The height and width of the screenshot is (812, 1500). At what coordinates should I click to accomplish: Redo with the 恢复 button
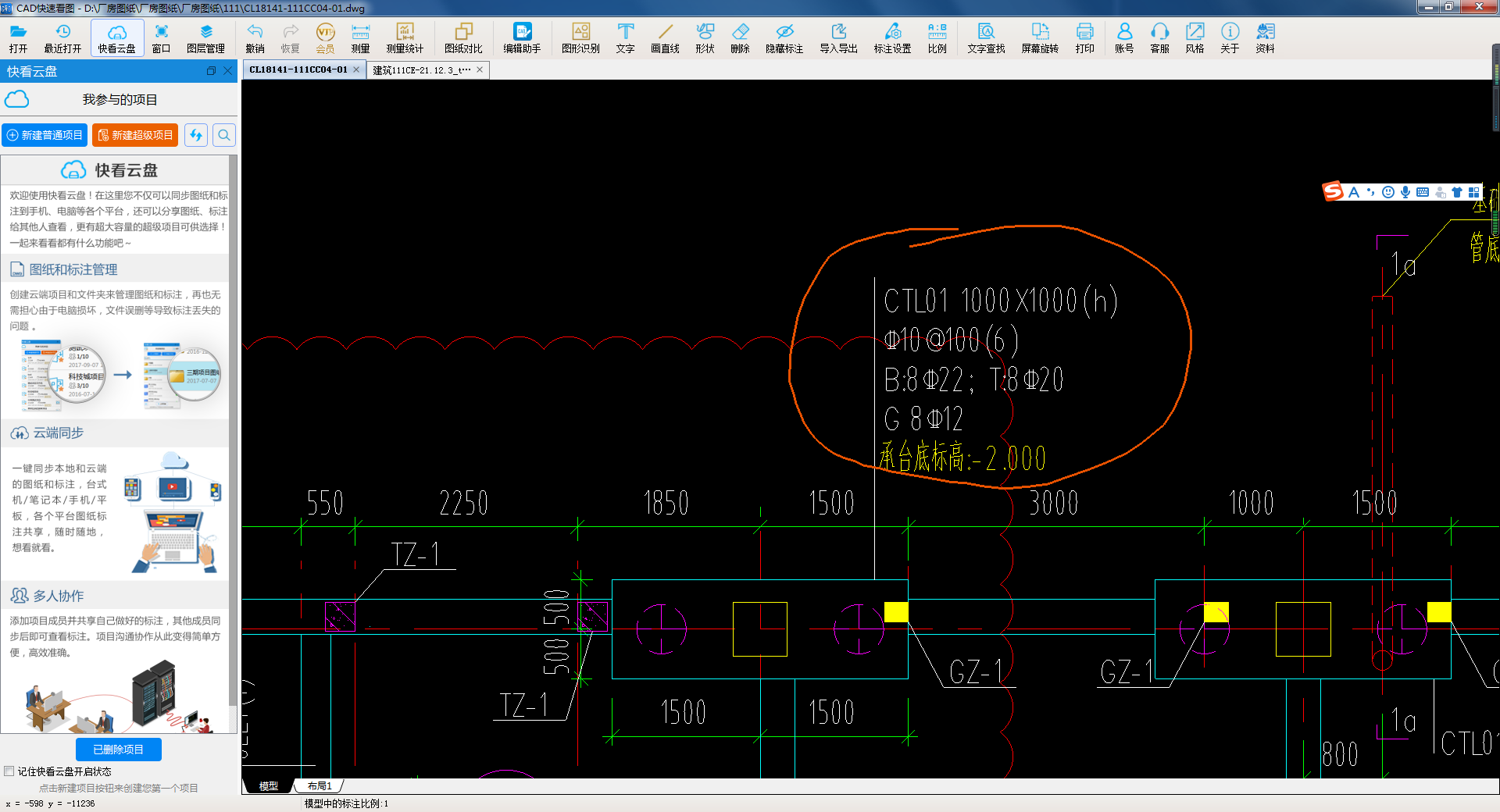(290, 37)
